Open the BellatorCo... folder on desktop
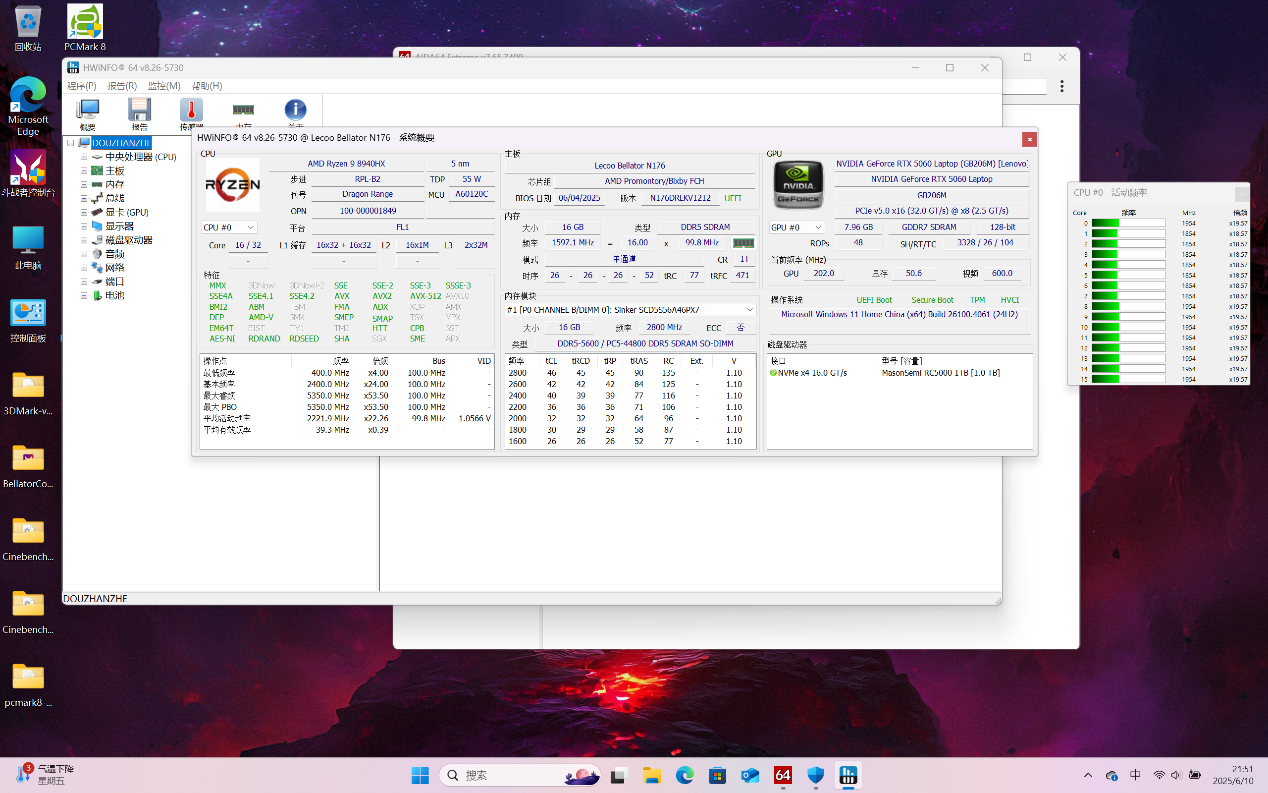This screenshot has width=1268, height=793. [x=28, y=465]
